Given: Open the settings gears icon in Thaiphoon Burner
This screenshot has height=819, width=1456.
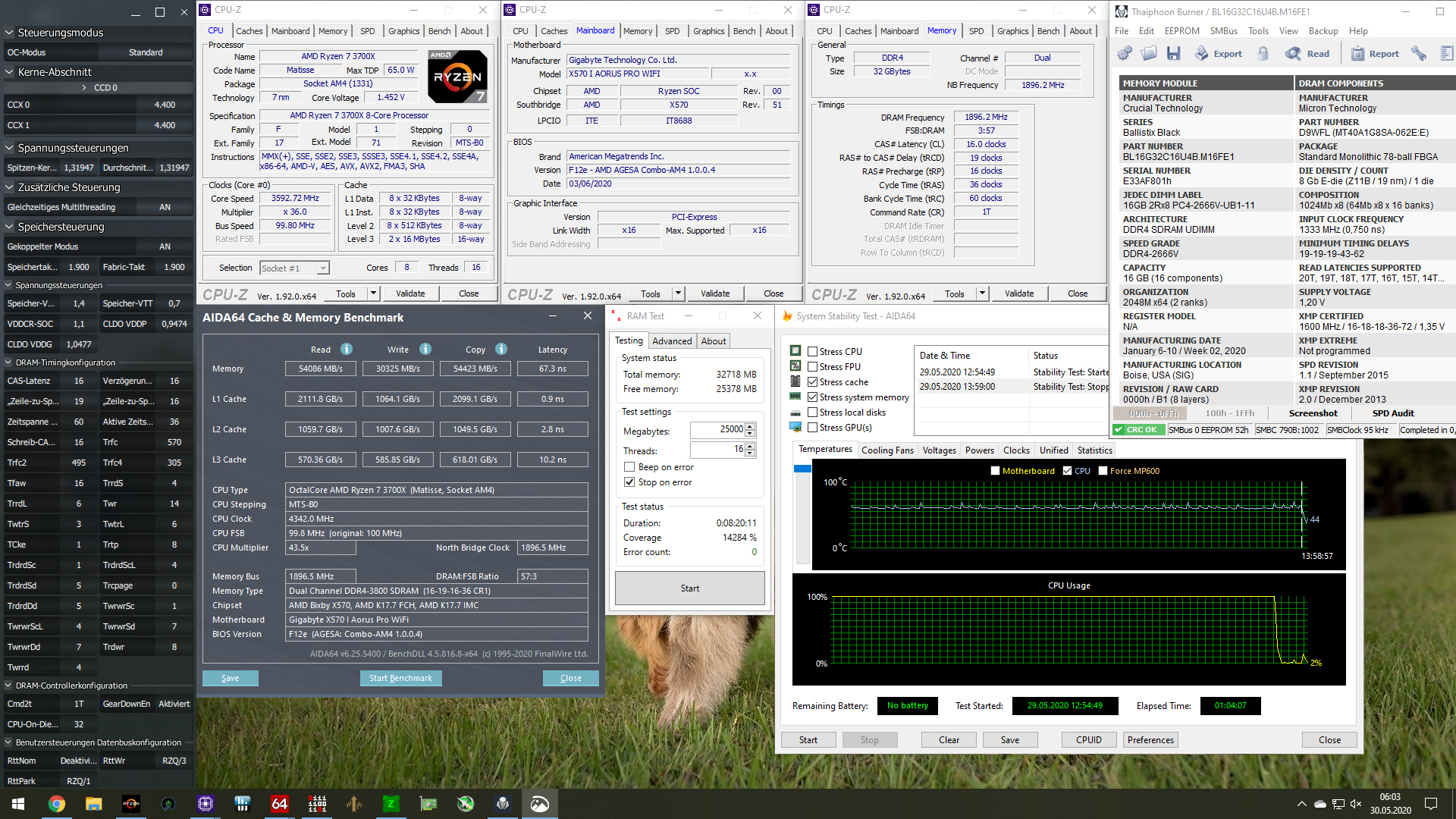Looking at the screenshot, I should coord(1125,53).
